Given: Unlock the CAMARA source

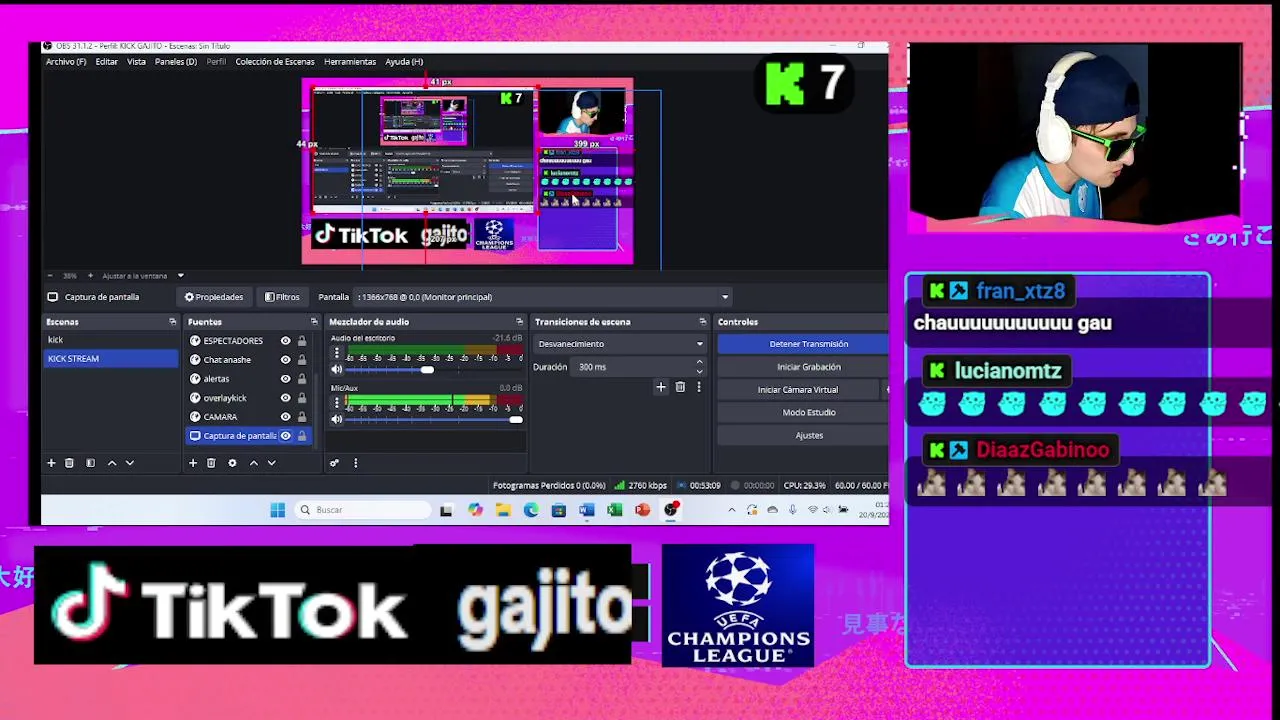Looking at the screenshot, I should point(302,417).
